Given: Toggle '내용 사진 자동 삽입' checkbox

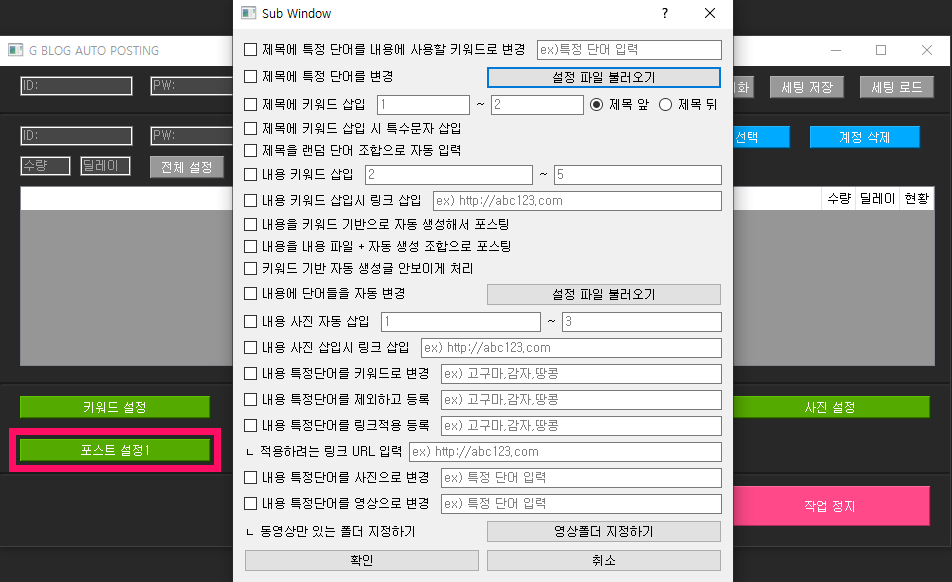Looking at the screenshot, I should [251, 322].
